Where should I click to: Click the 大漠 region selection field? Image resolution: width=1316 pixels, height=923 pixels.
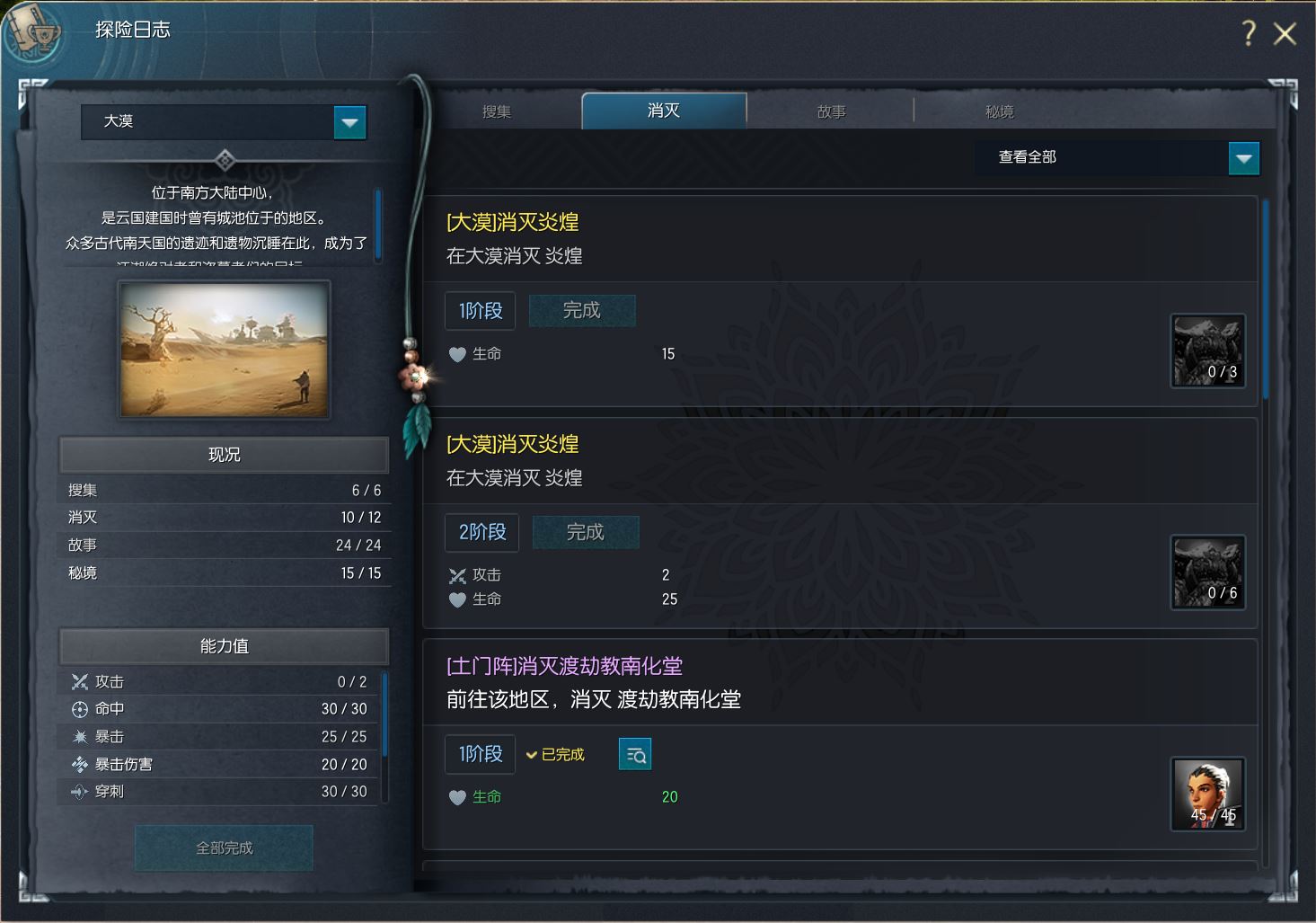[x=224, y=122]
